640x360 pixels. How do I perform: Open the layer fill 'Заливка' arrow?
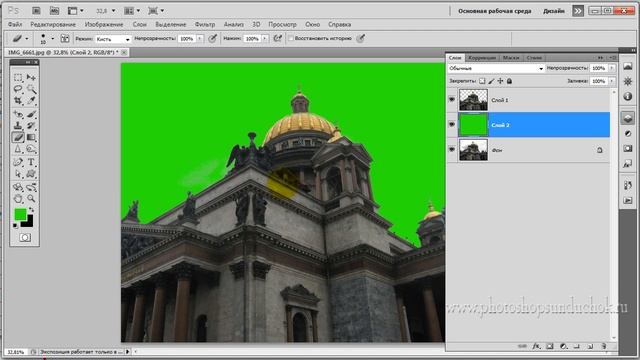pyautogui.click(x=612, y=81)
